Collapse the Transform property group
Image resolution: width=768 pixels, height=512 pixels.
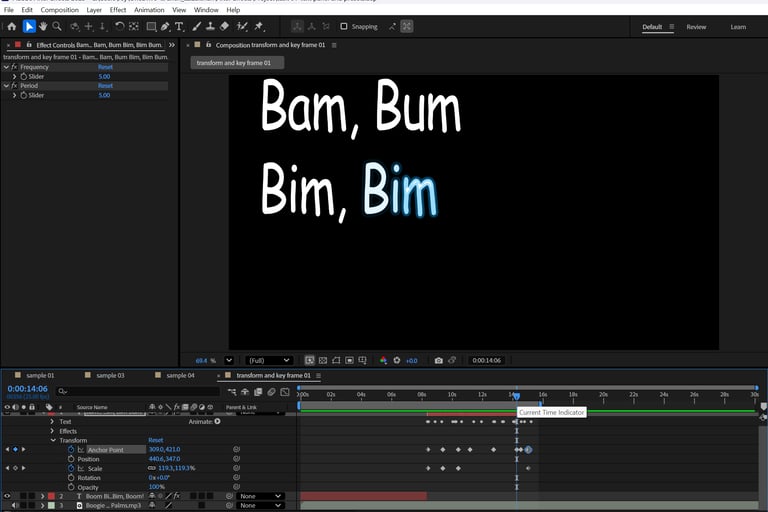pos(53,440)
